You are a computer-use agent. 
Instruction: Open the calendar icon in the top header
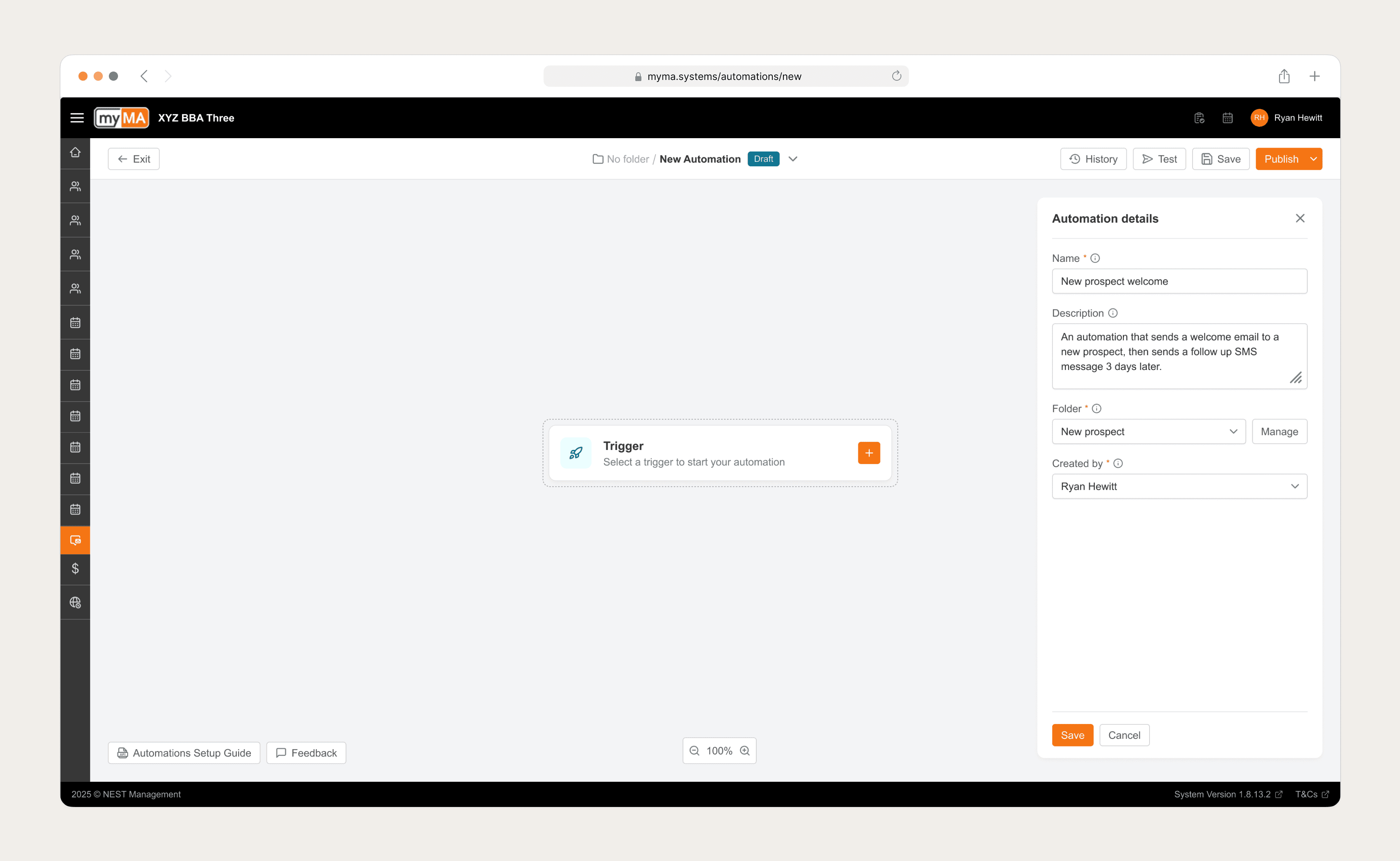[x=1228, y=118]
